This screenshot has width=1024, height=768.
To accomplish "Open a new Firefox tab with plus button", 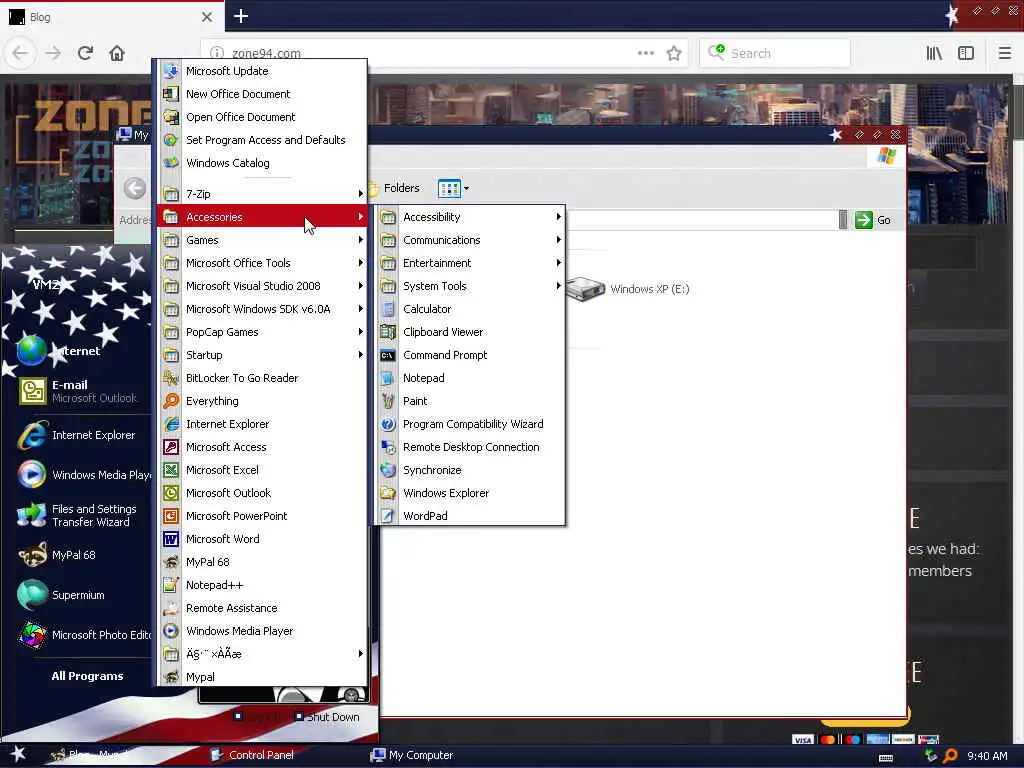I will (241, 16).
